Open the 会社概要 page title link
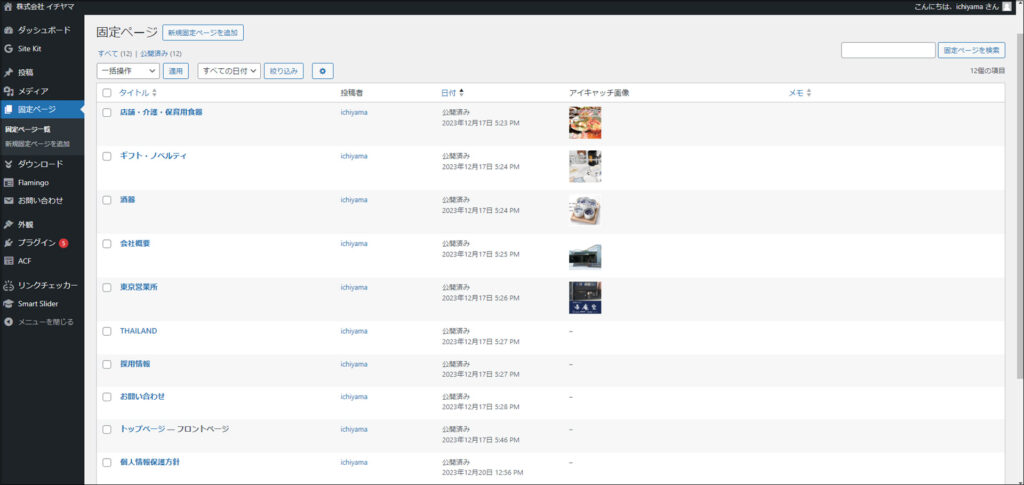Screen dimensions: 1024x485 point(135,243)
